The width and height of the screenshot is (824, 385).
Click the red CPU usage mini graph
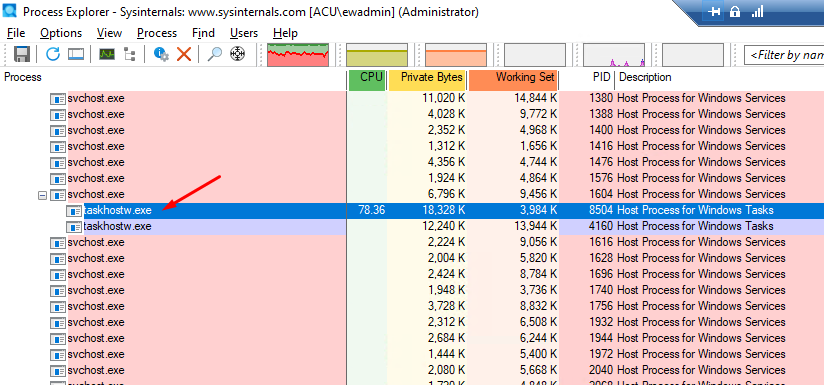[298, 55]
